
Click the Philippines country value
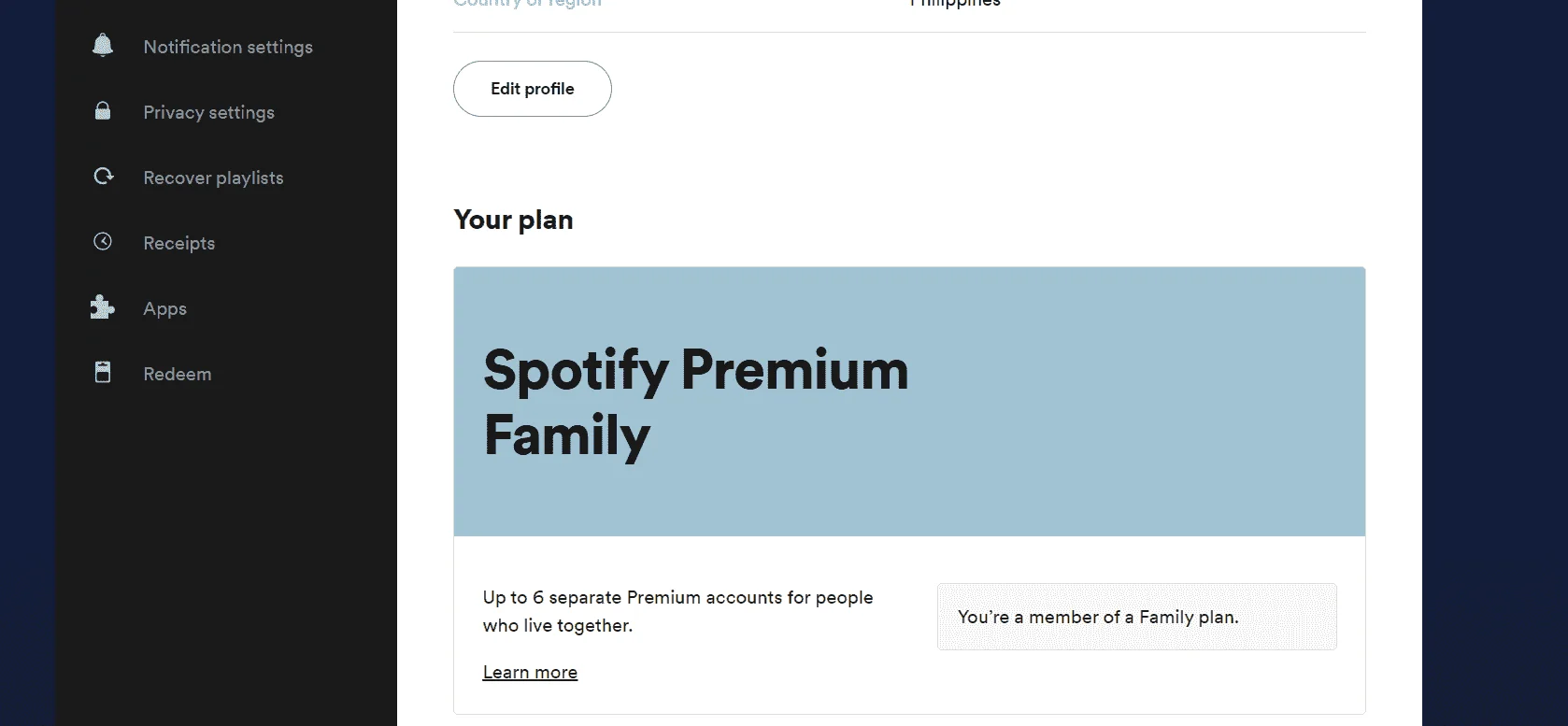click(955, 4)
